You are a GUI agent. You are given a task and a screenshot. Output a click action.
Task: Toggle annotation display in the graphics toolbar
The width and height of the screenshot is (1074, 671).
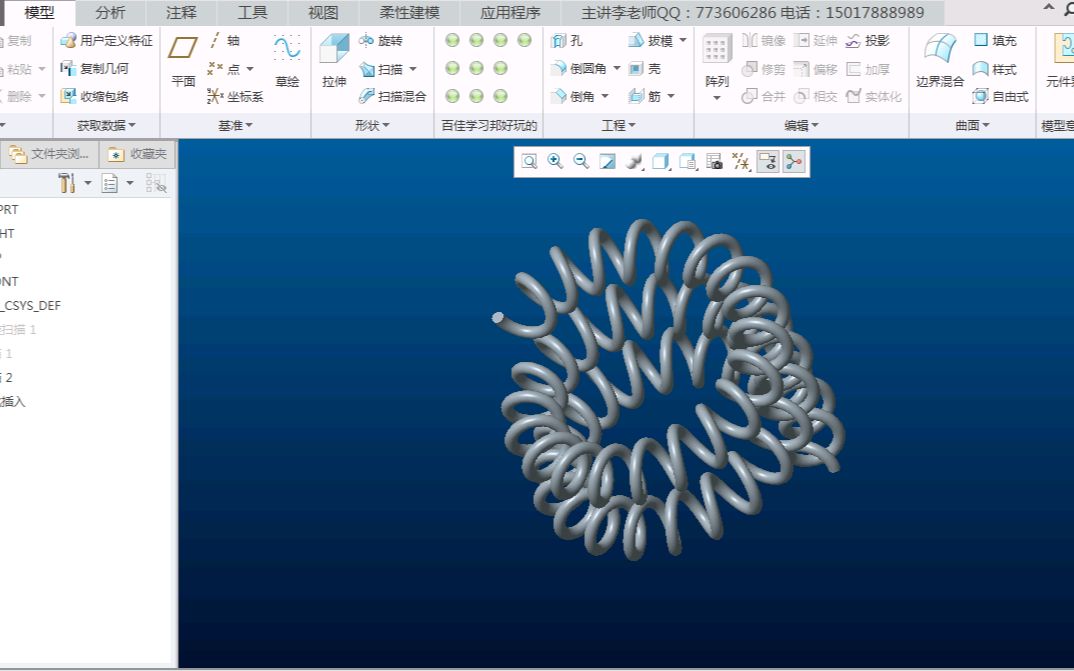[x=768, y=161]
